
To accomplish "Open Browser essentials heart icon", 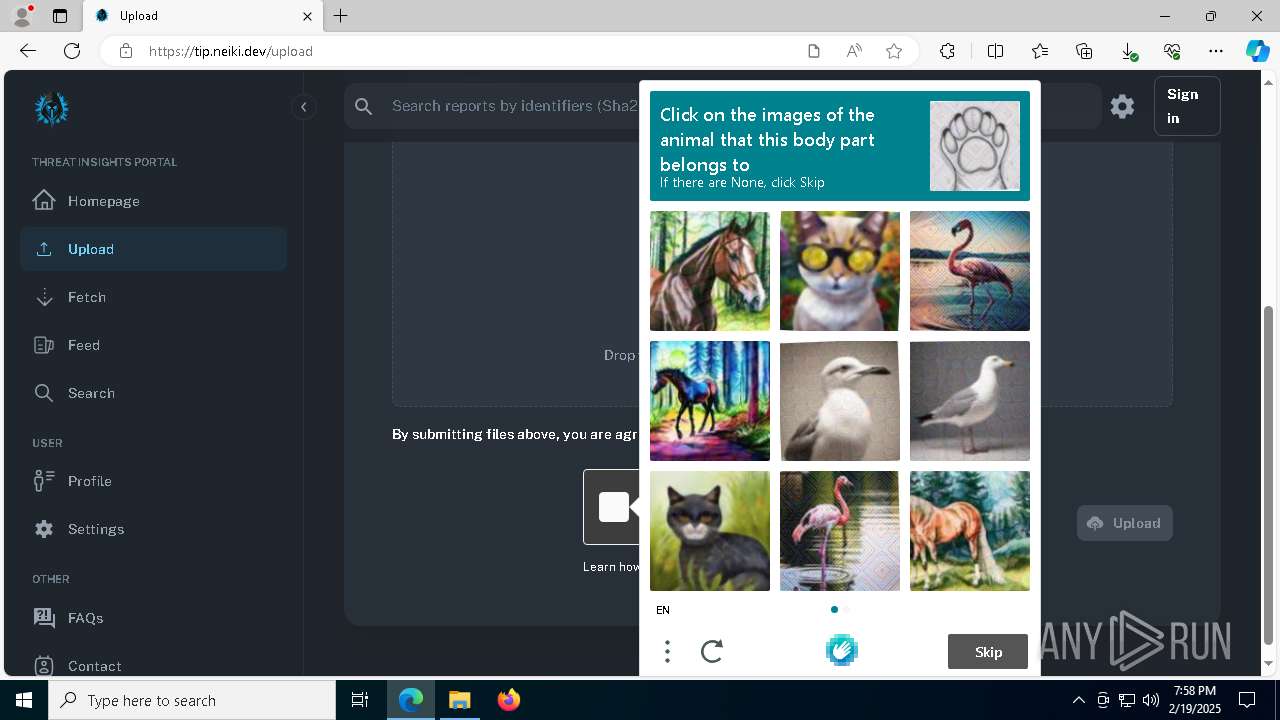I will click(x=1172, y=51).
